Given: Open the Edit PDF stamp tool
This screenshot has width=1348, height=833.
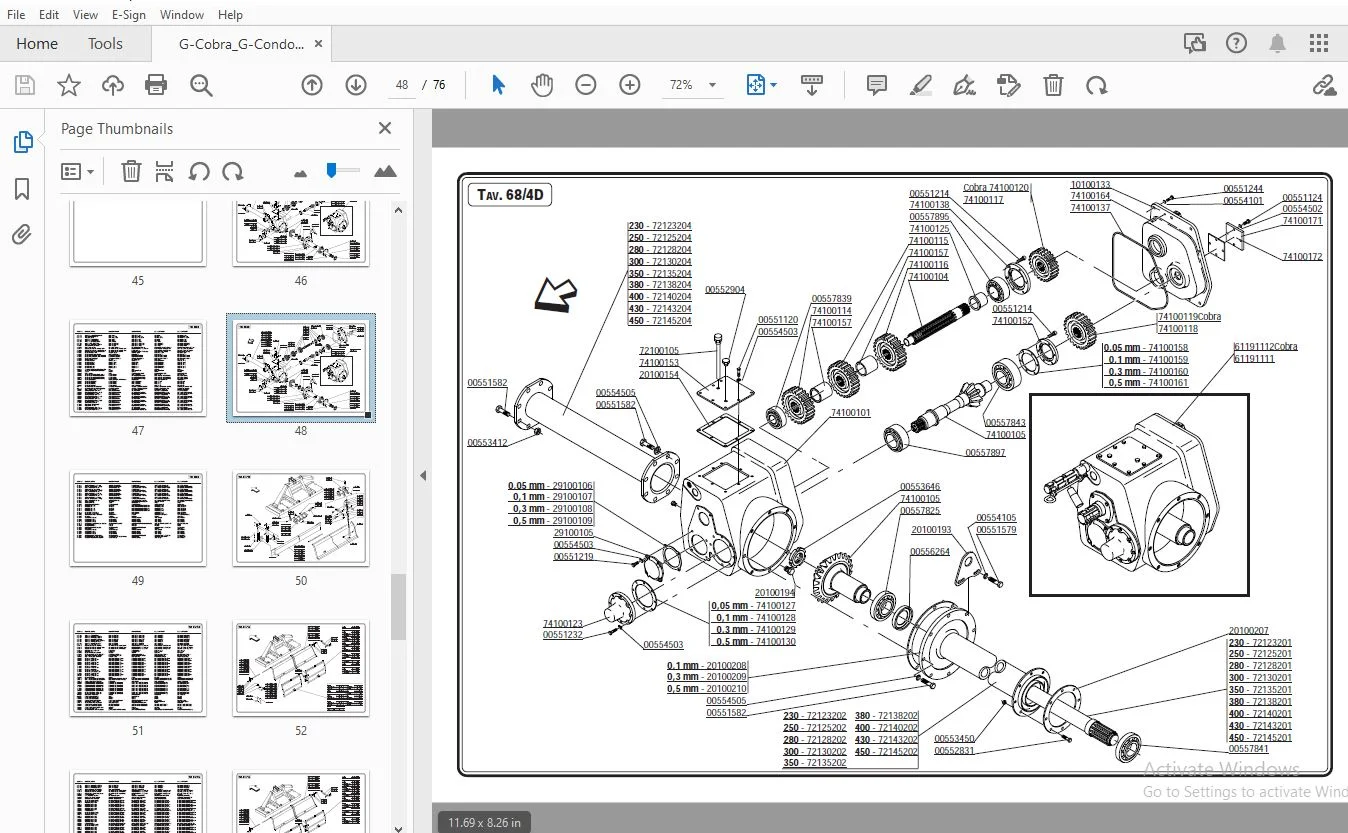Looking at the screenshot, I should pos(1009,85).
